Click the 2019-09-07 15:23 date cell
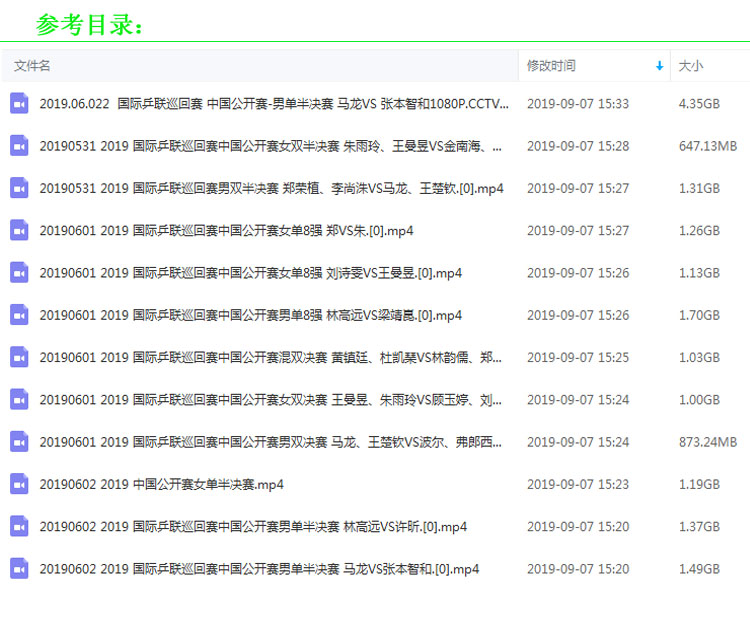Viewport: 750px width, 618px height. (577, 484)
